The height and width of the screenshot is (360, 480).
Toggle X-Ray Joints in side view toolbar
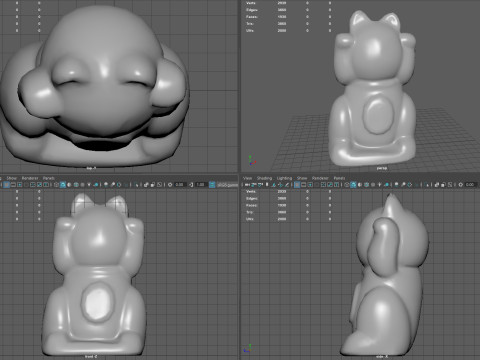click(x=450, y=184)
